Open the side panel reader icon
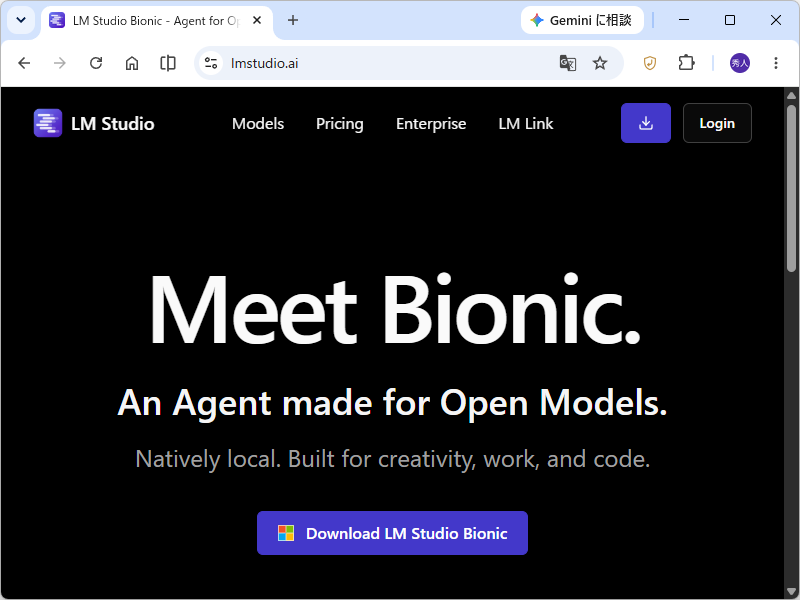The width and height of the screenshot is (800, 600). pyautogui.click(x=168, y=63)
